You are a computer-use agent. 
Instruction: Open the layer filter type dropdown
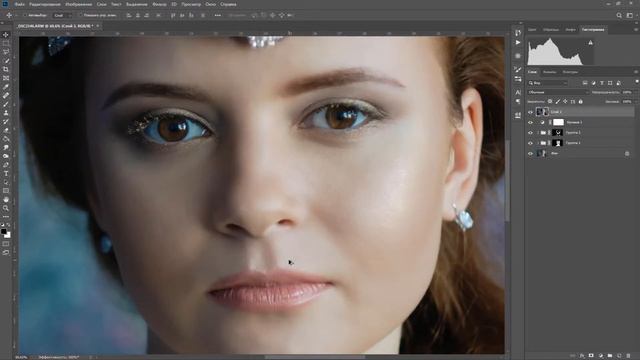tap(548, 83)
